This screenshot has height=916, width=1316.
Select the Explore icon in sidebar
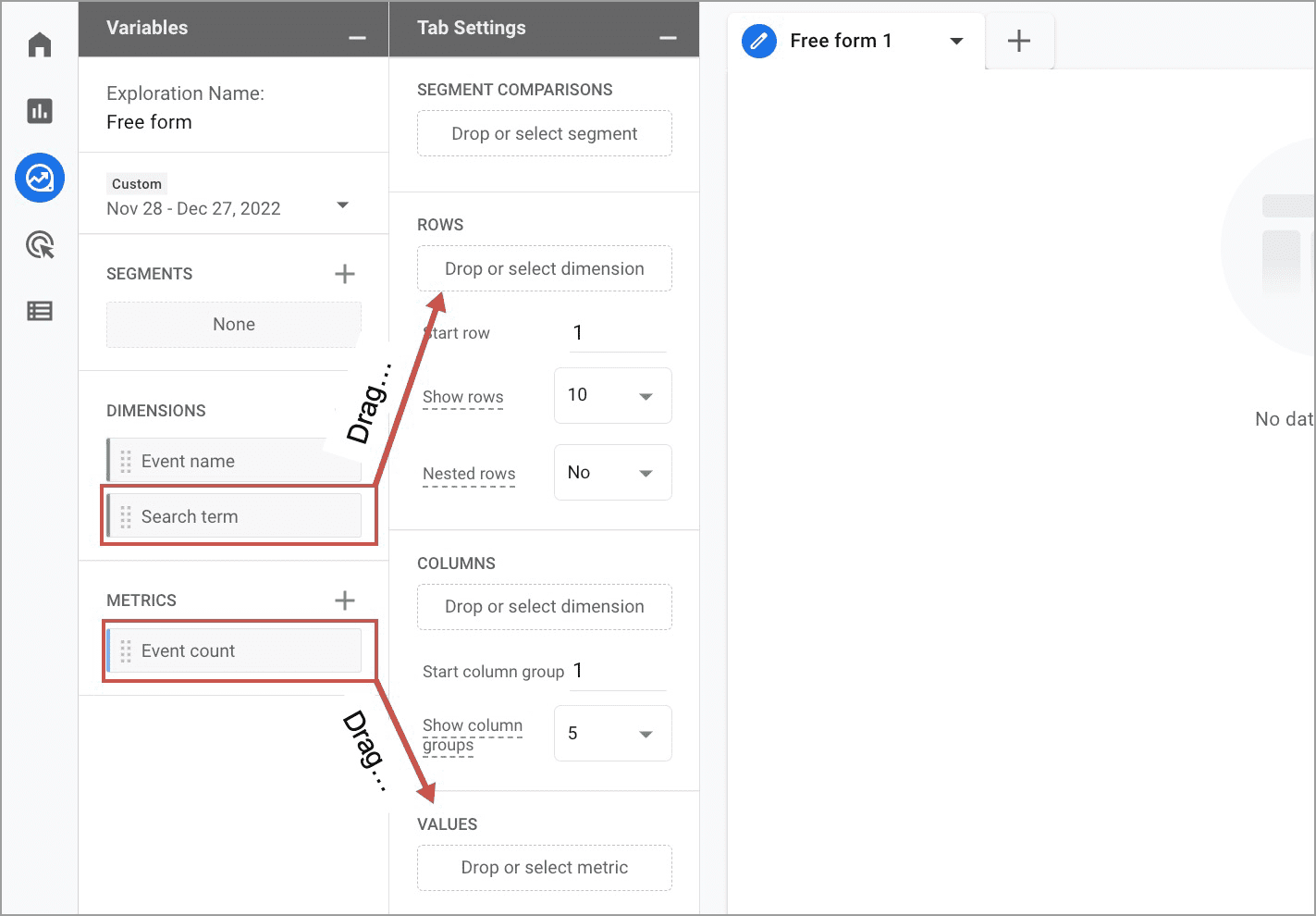40,178
